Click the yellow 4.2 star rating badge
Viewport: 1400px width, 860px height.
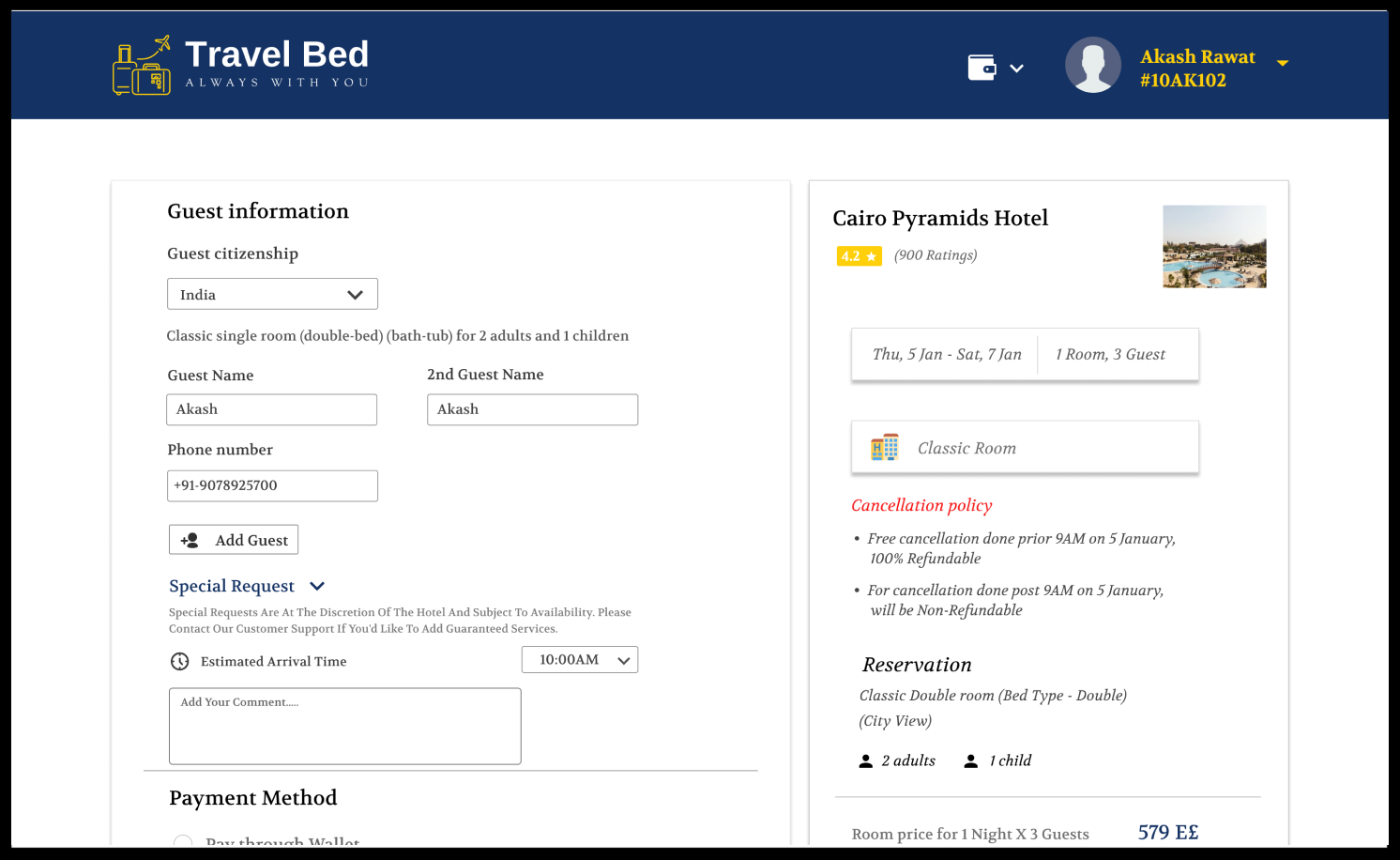(859, 256)
